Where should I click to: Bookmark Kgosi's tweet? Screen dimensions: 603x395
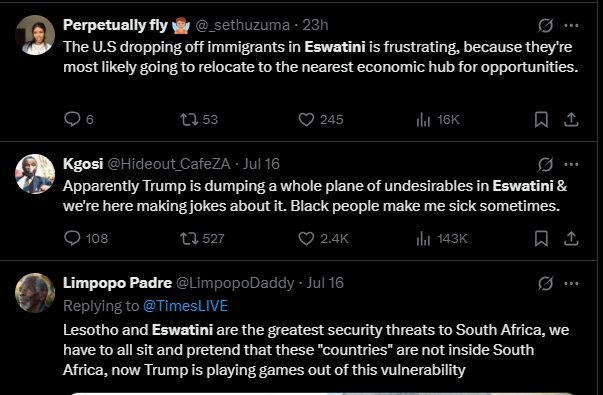point(541,238)
